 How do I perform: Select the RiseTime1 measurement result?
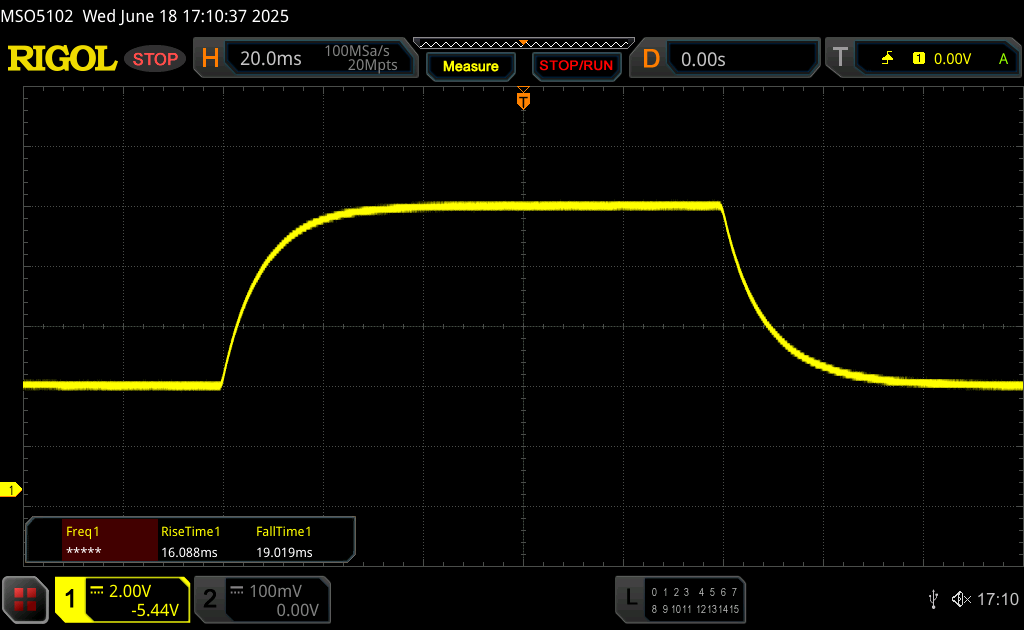tap(191, 541)
